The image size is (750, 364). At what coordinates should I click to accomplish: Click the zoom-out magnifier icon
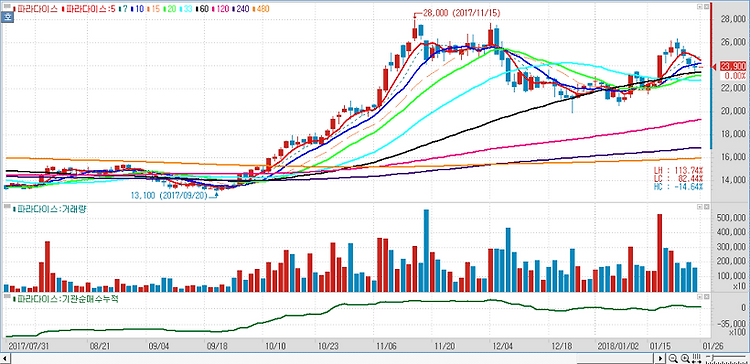673,358
